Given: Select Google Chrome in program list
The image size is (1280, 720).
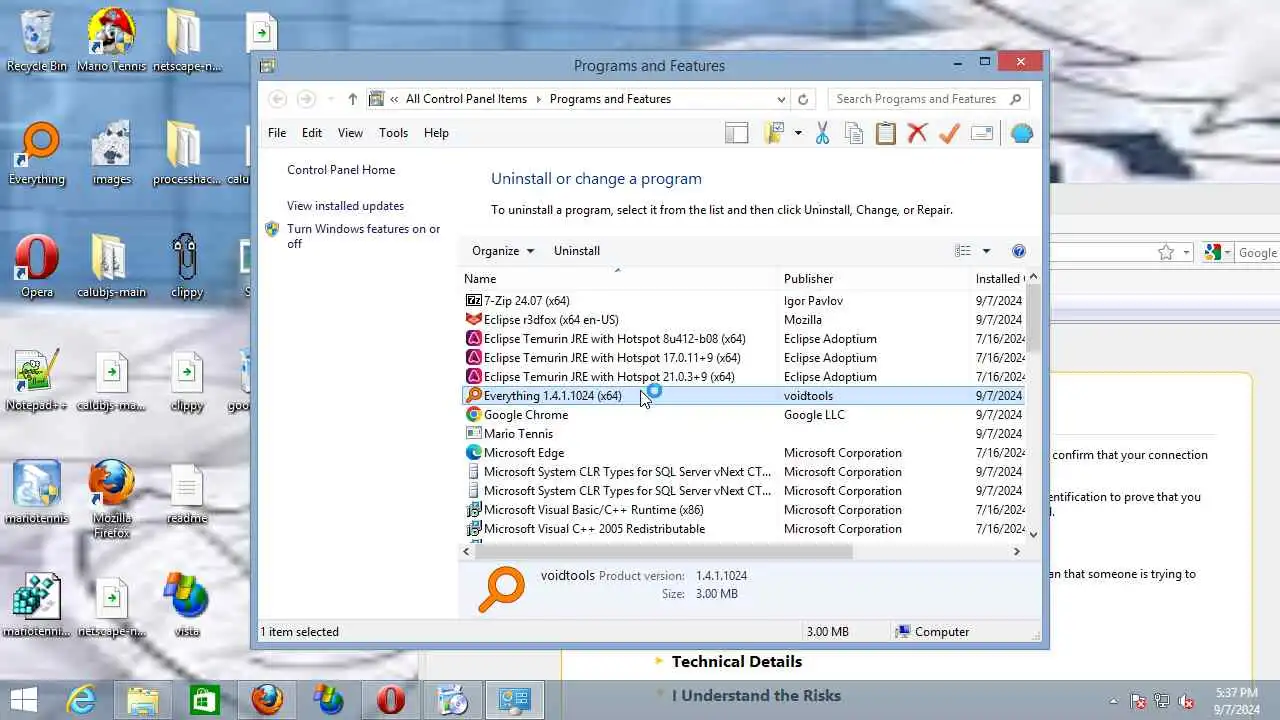Looking at the screenshot, I should 743,415.
